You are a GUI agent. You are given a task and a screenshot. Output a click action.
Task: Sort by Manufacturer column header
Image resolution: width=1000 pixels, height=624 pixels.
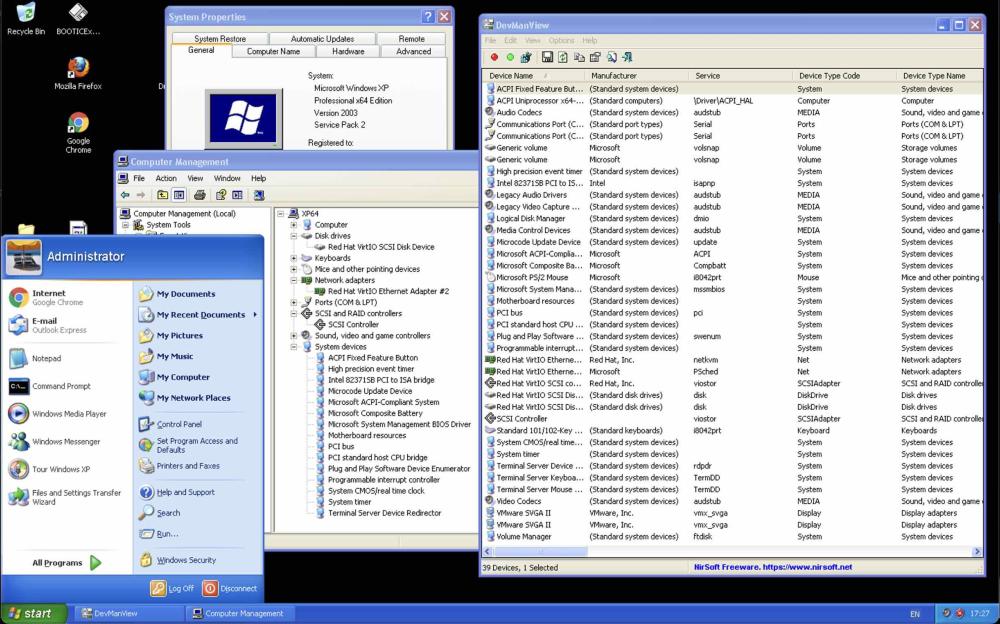[638, 75]
